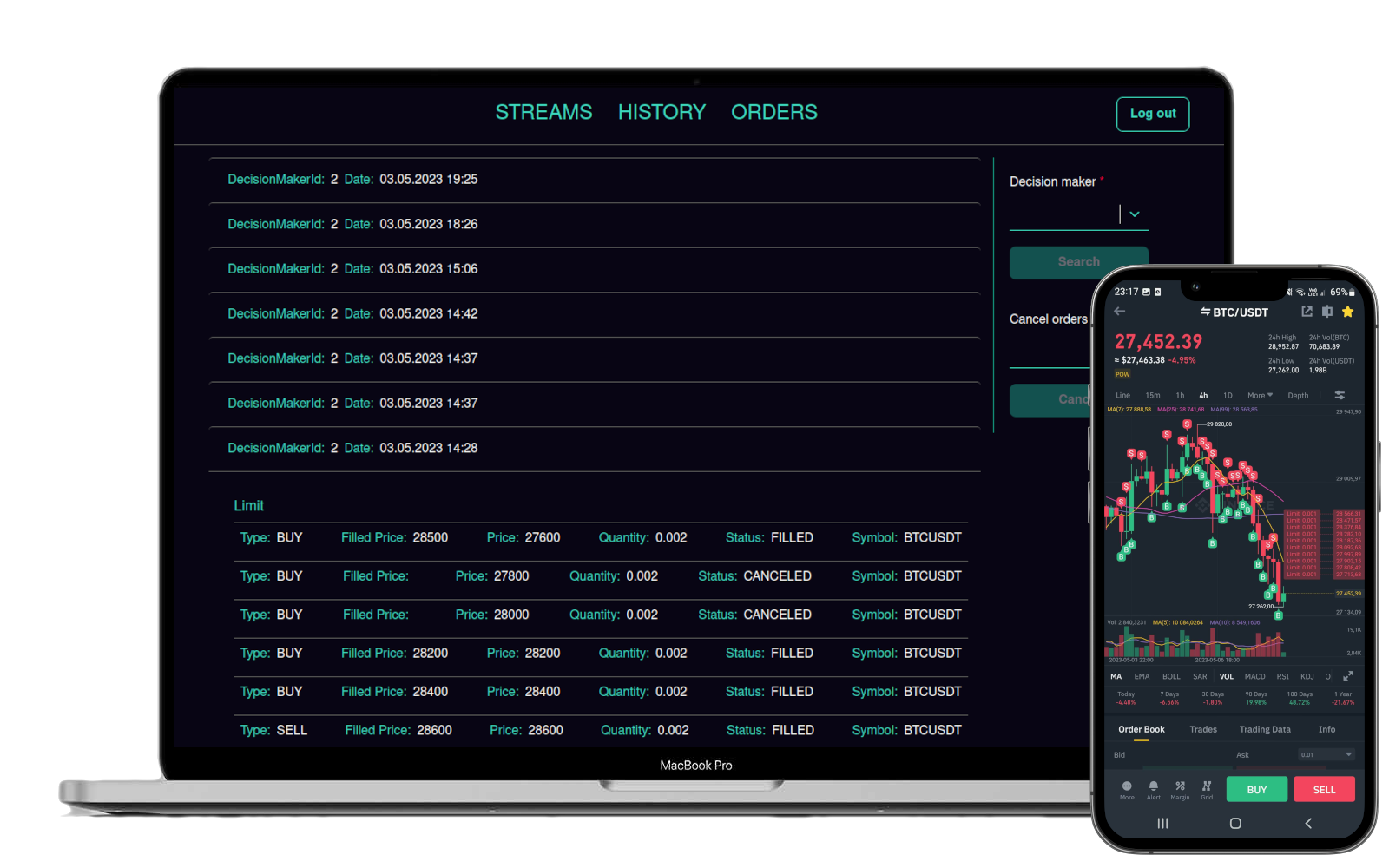Tap the back arrow in the trading app
The image size is (1389, 868).
[1120, 312]
